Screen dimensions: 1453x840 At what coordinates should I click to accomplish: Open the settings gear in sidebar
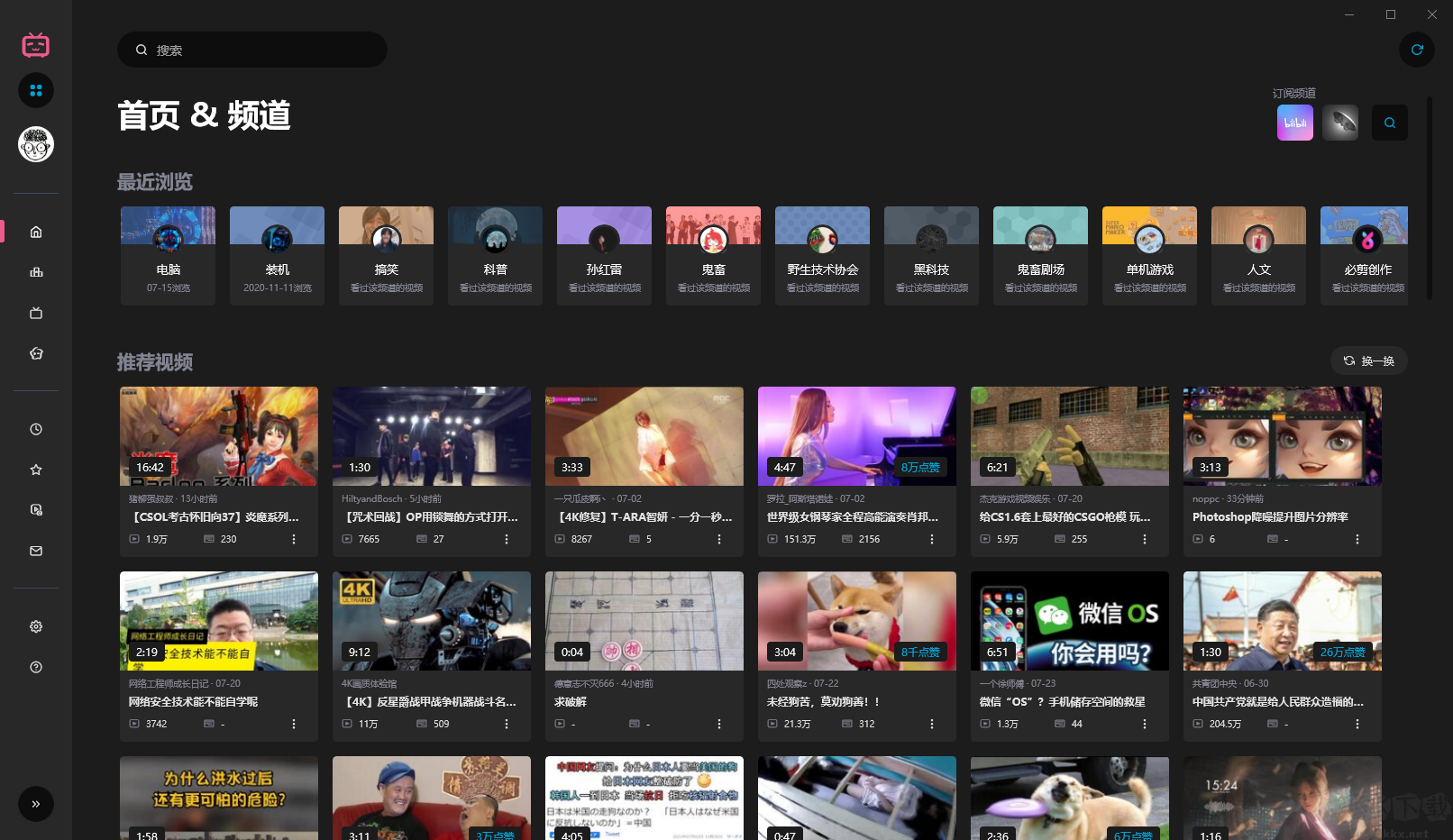point(36,626)
